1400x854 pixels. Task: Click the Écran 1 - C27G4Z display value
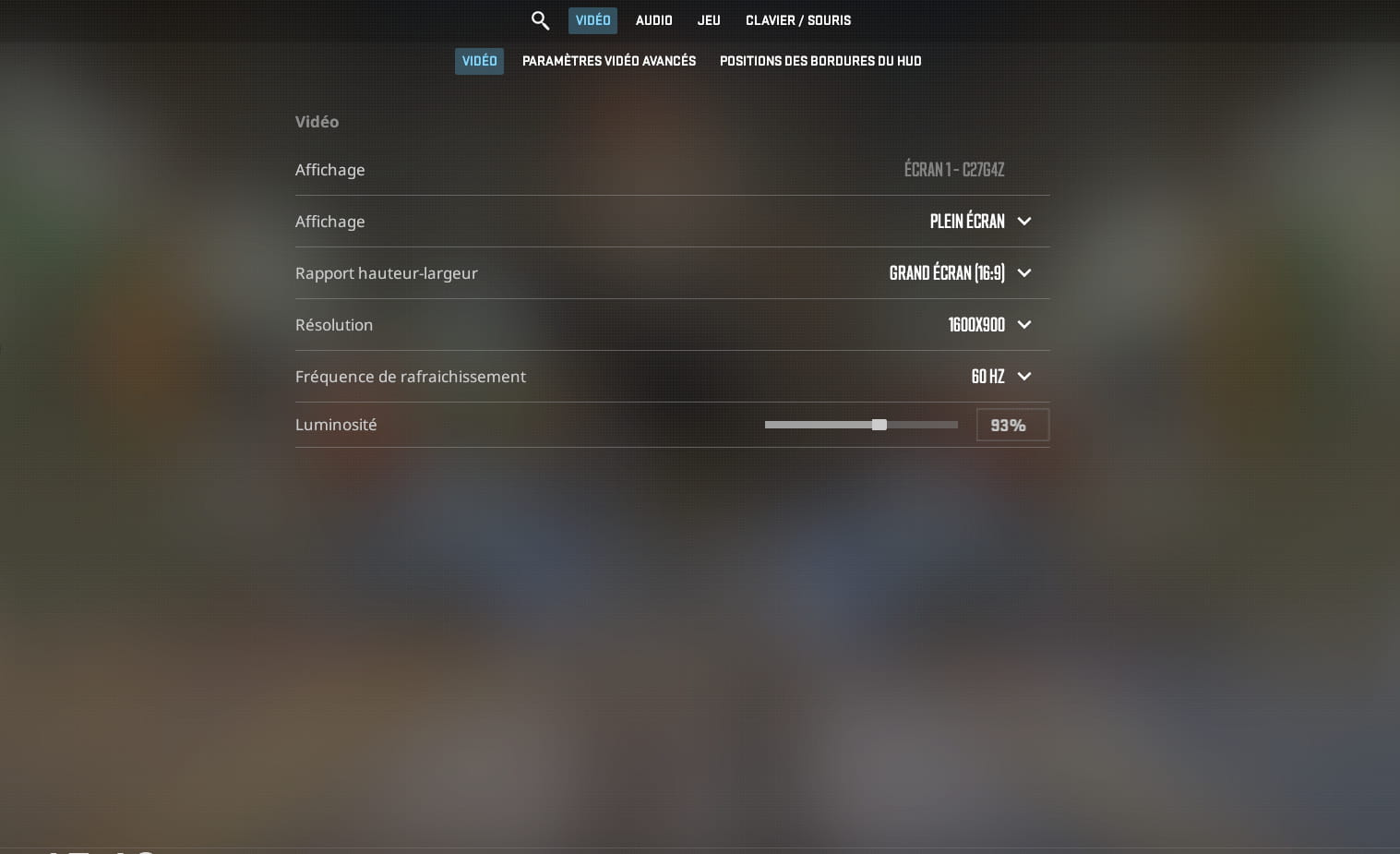tap(954, 170)
